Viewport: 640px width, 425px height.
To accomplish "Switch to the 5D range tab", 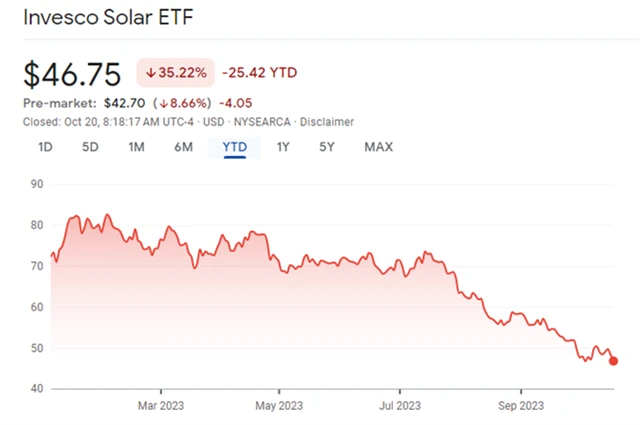I will click(90, 147).
